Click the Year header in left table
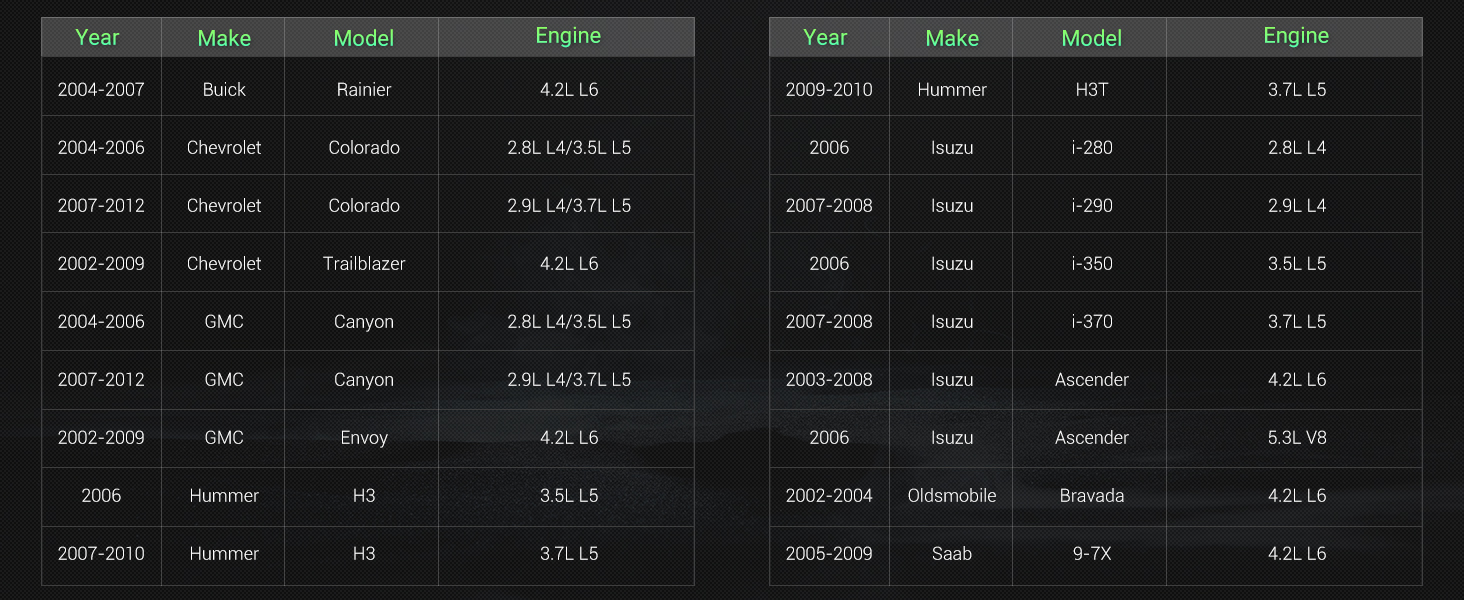Image resolution: width=1464 pixels, height=600 pixels. coord(101,37)
